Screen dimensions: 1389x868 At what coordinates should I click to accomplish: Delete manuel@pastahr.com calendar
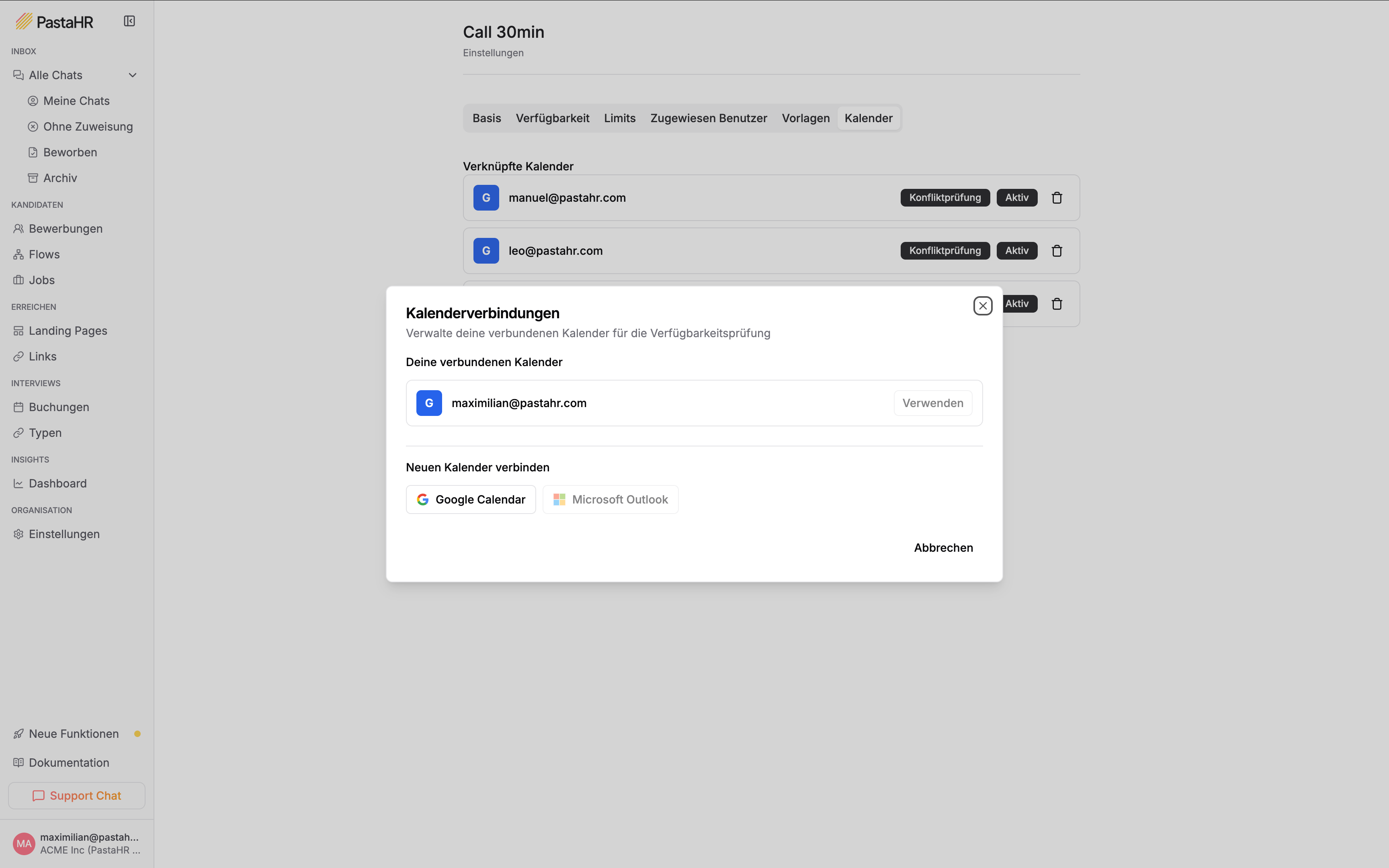(x=1057, y=198)
